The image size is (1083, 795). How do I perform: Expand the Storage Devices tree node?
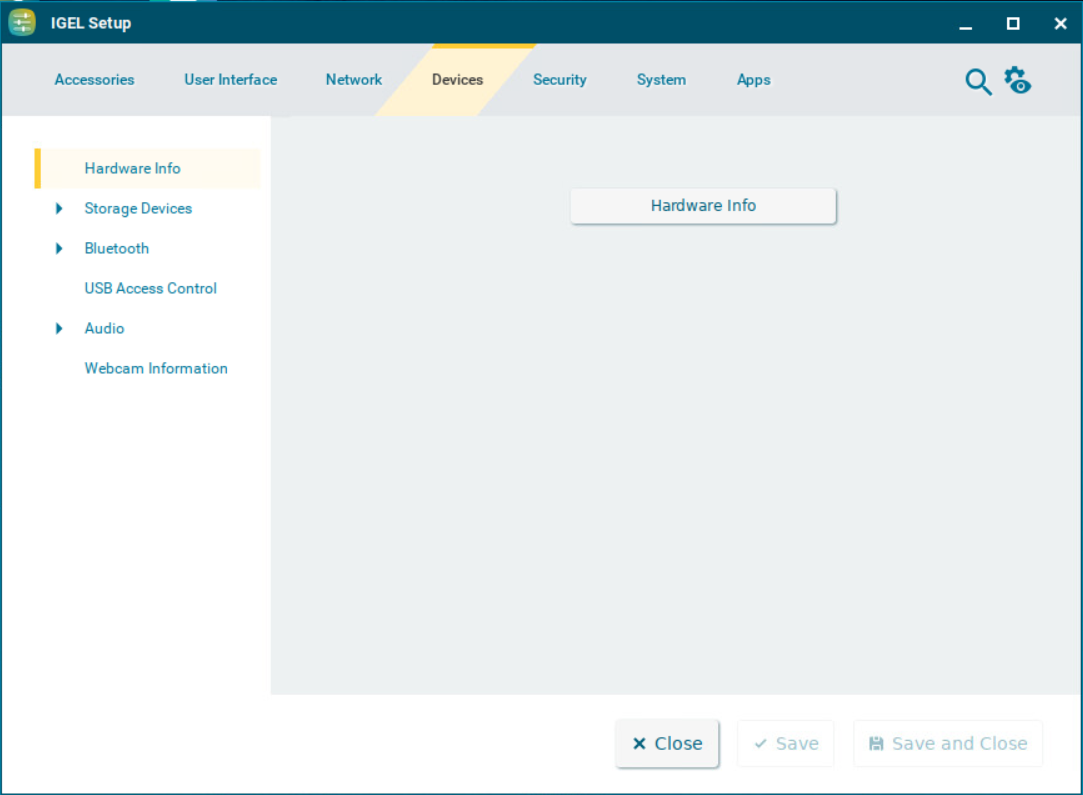59,209
